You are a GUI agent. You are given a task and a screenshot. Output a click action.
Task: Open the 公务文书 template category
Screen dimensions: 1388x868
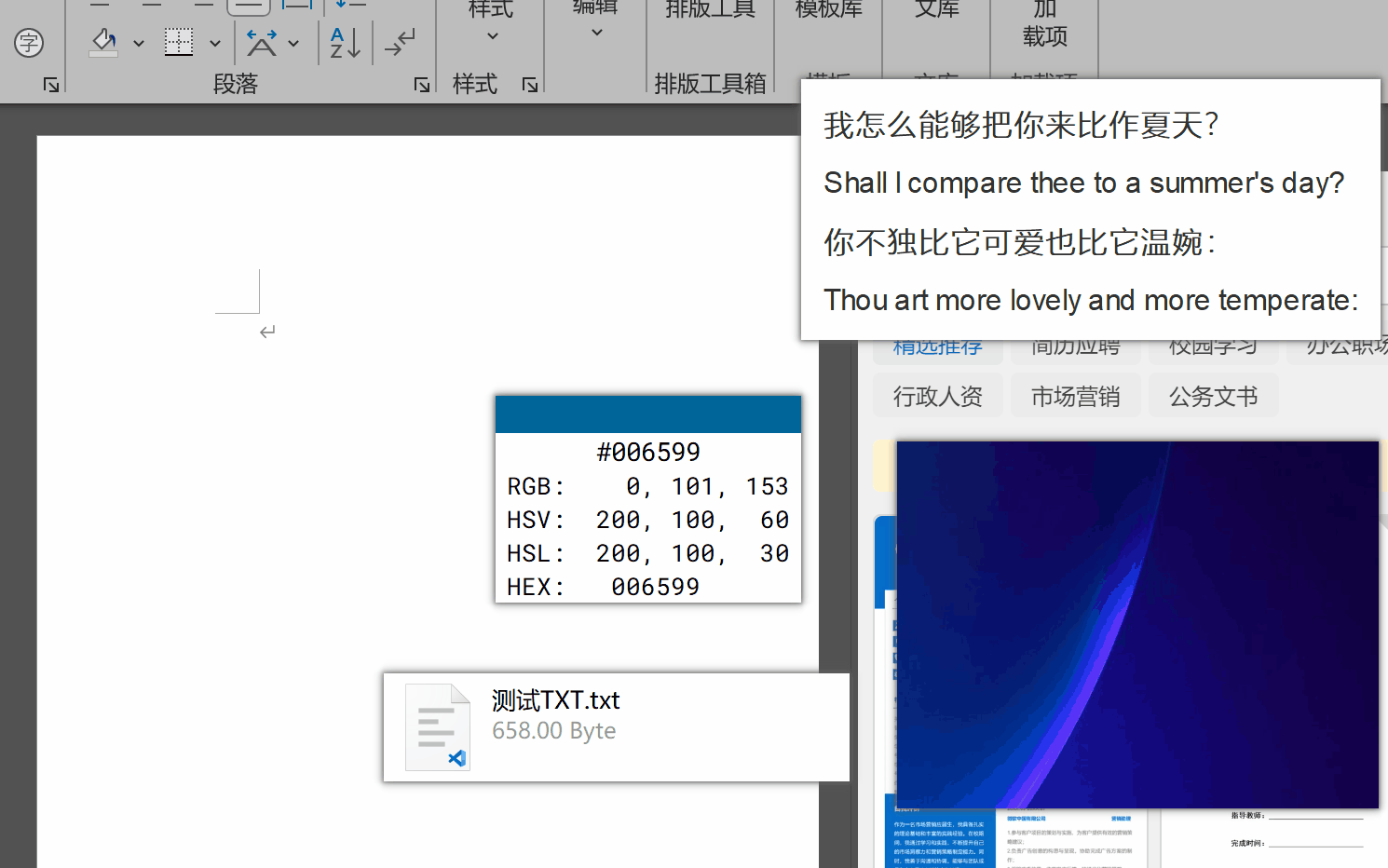(1213, 395)
